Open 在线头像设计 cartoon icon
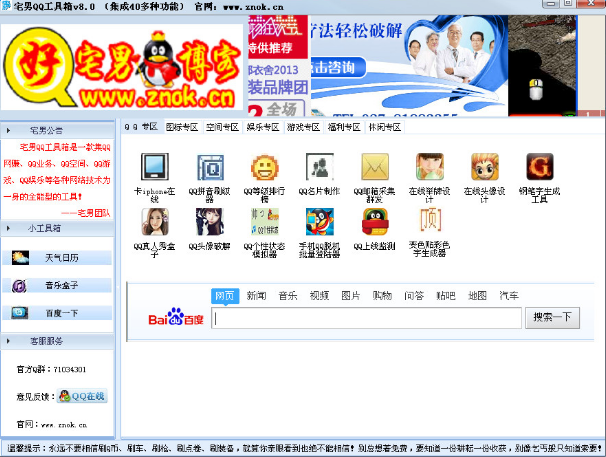This screenshot has height=457, width=606. click(485, 167)
